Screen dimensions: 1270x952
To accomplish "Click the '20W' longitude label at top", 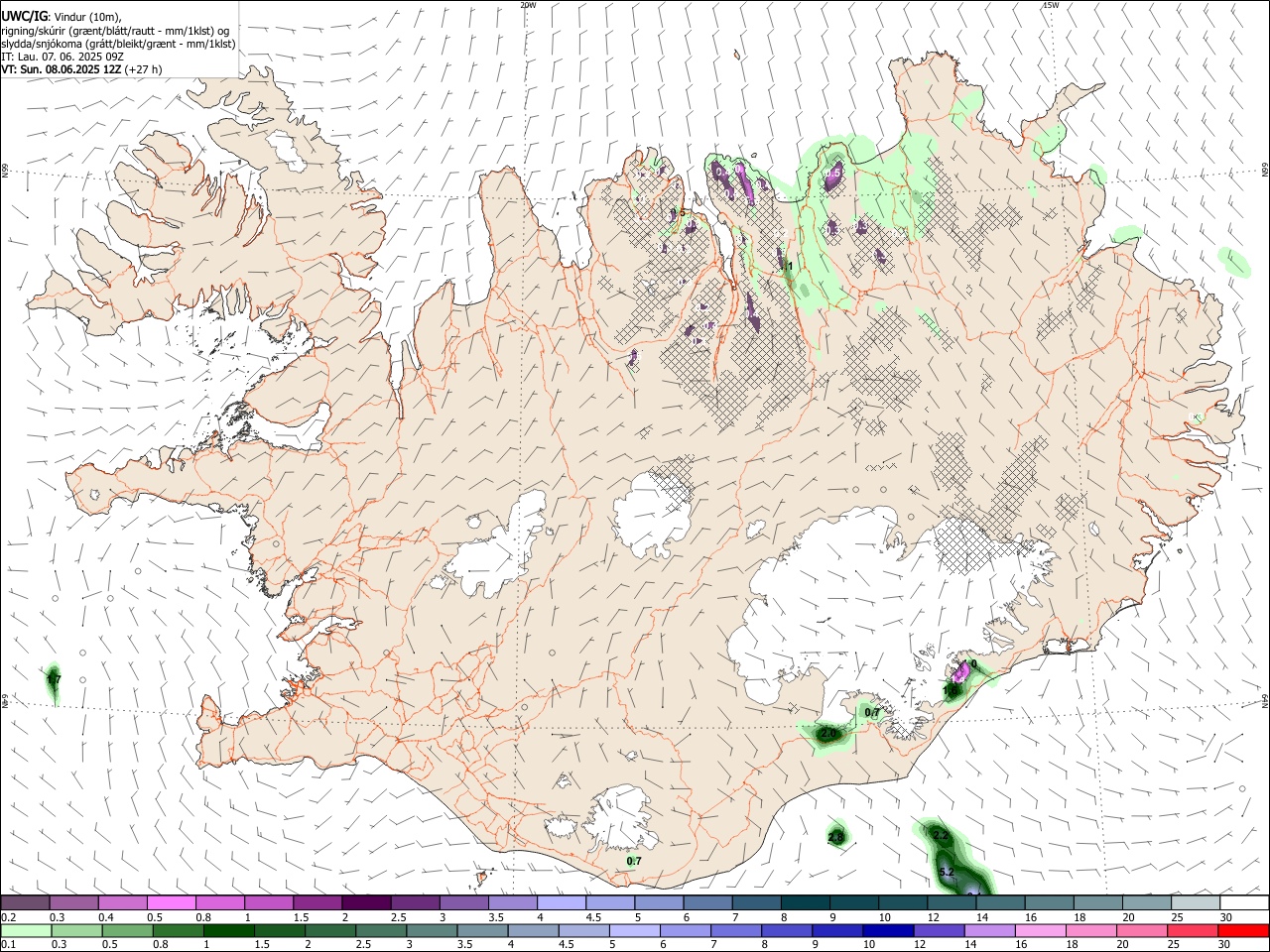I will [x=528, y=5].
